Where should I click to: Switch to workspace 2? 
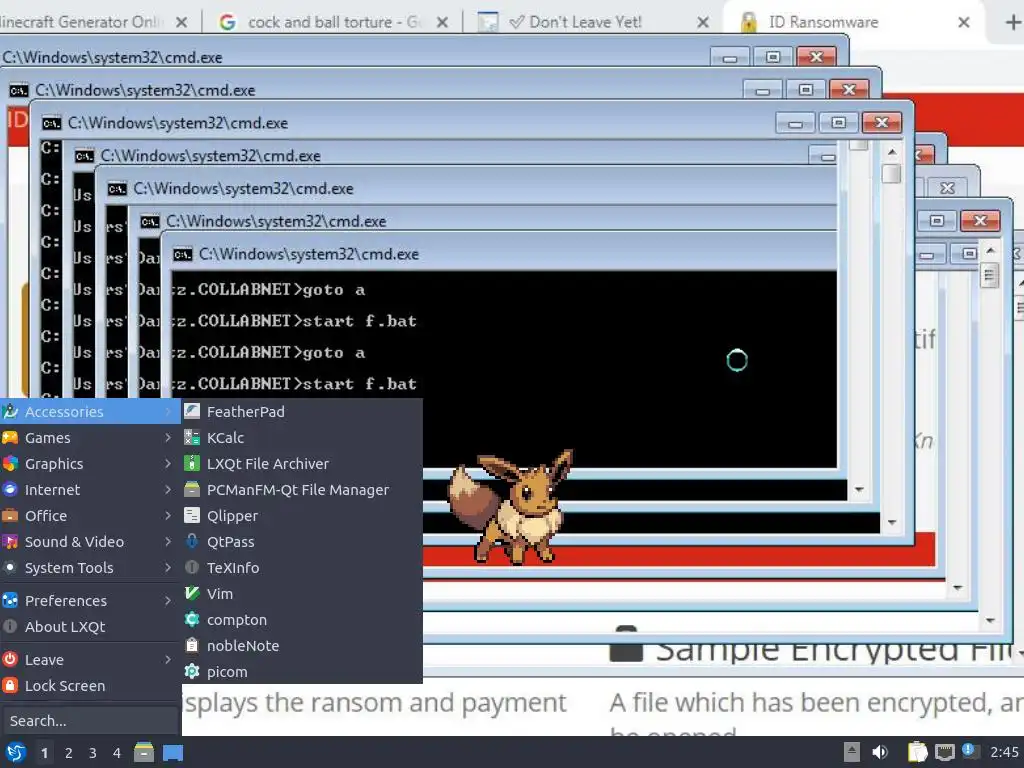tap(69, 753)
